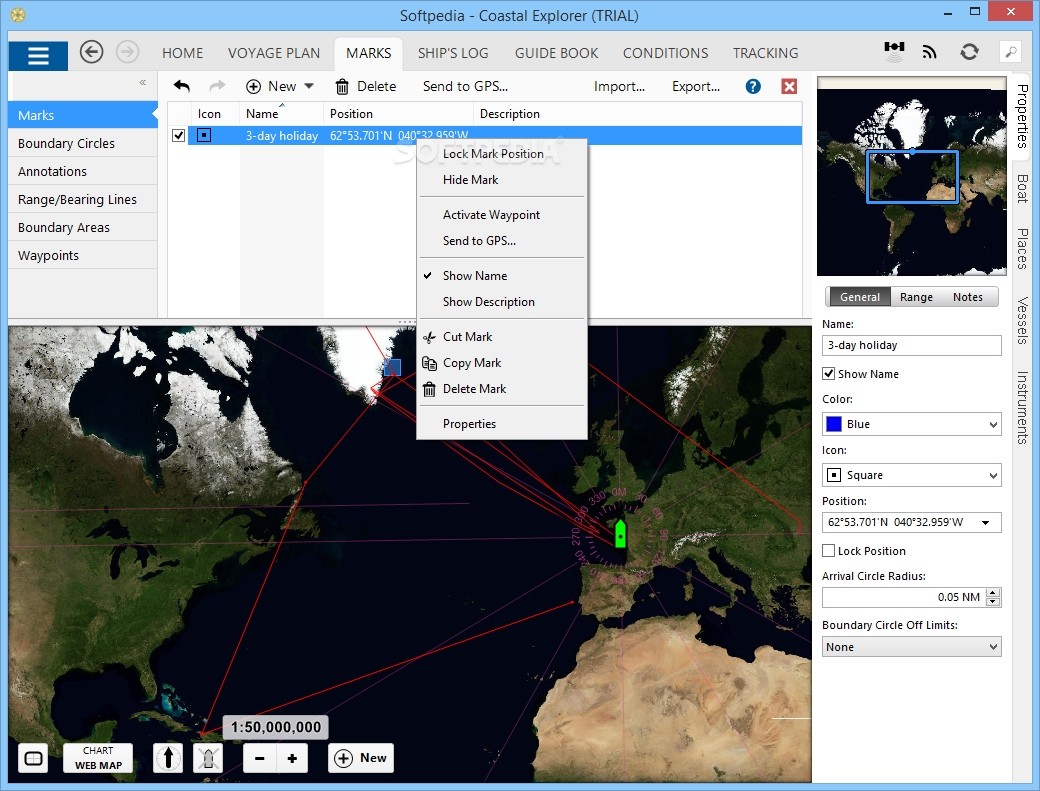Select Boundary Circles in sidebar
The height and width of the screenshot is (791, 1040).
83,143
